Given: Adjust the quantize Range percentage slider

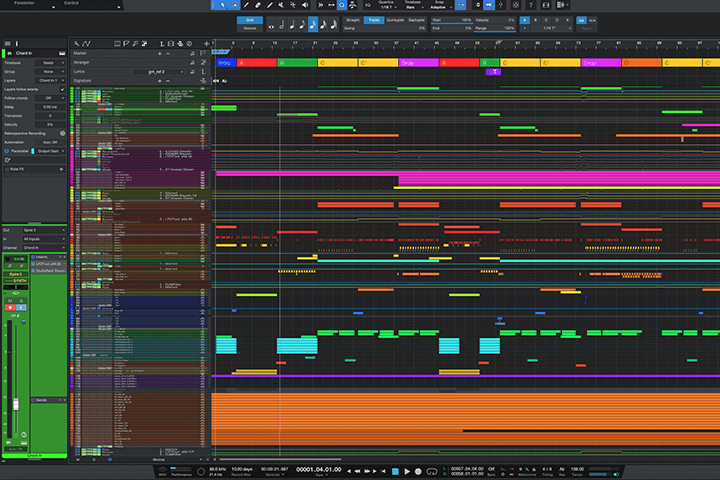Looking at the screenshot, I should tap(495, 28).
